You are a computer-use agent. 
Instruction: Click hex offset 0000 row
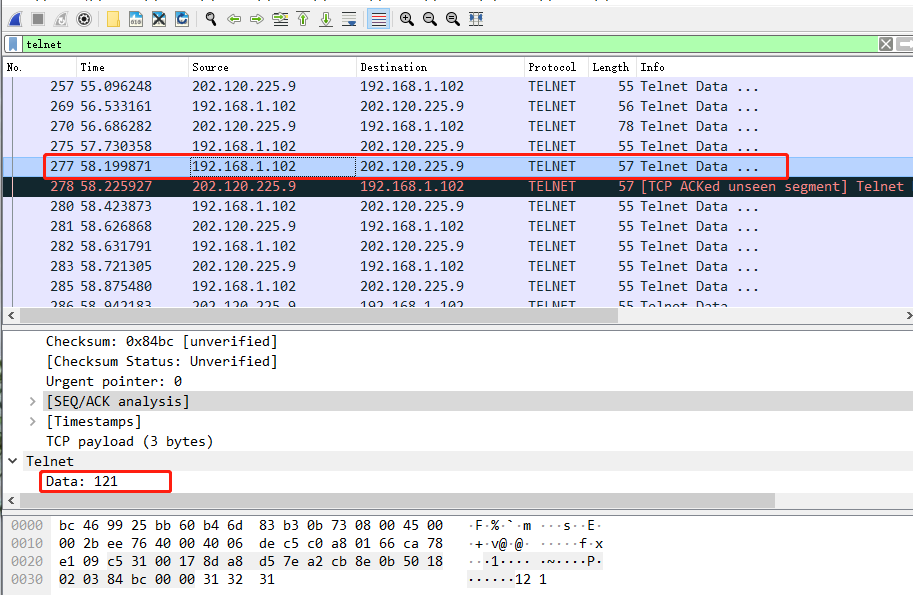(27, 526)
